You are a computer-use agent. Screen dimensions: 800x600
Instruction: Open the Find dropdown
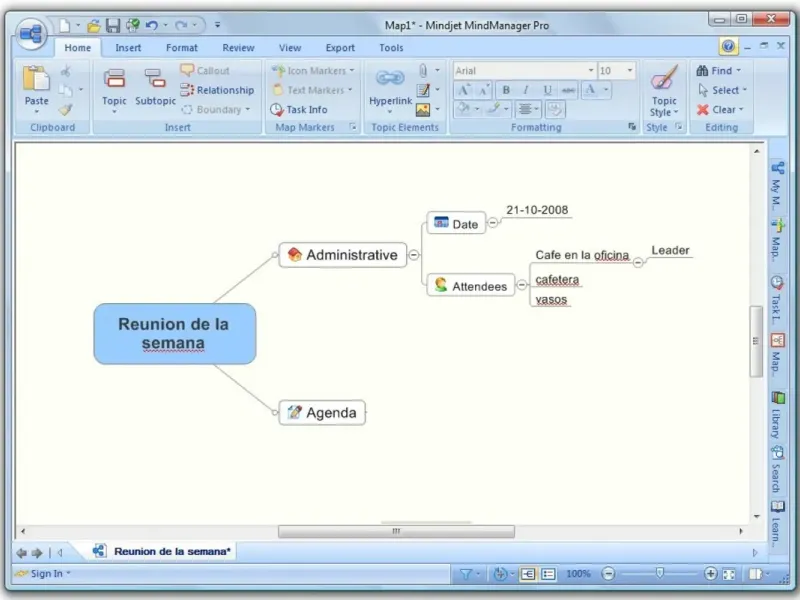click(718, 70)
